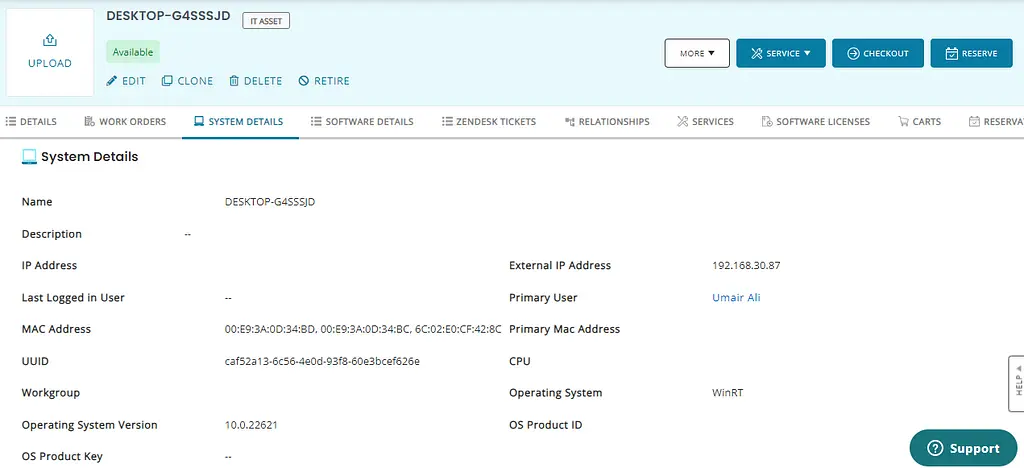This screenshot has width=1024, height=468.
Task: Open the Carts tab
Action: tap(919, 122)
